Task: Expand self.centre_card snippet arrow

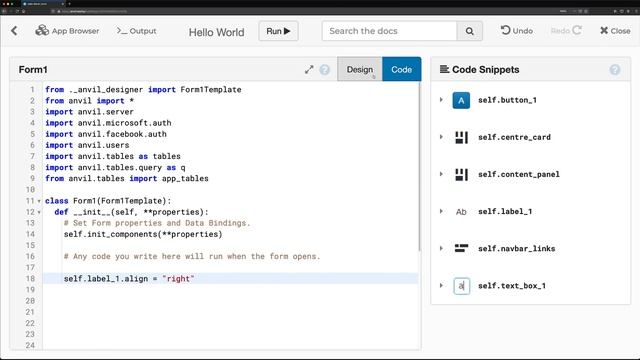Action: point(441,137)
